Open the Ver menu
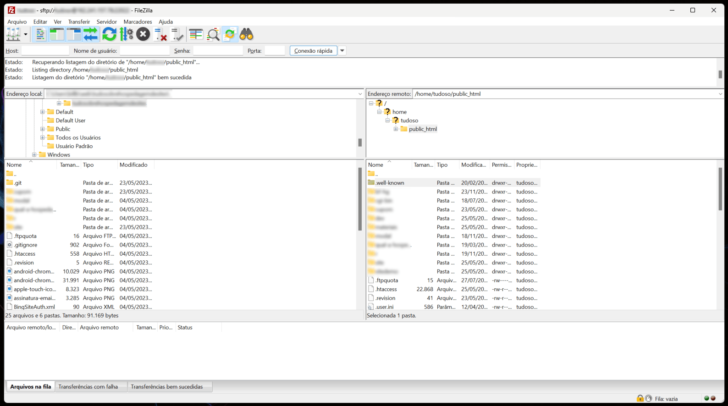The image size is (728, 406). pyautogui.click(x=58, y=21)
